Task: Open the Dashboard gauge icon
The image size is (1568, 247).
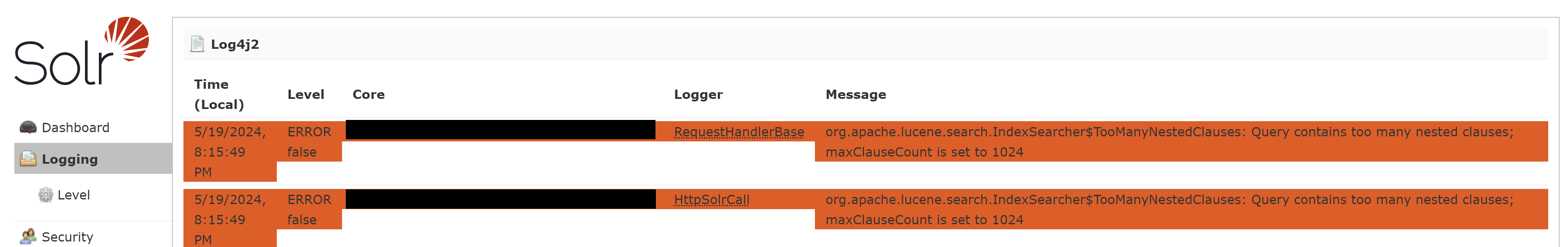Action: pos(28,127)
